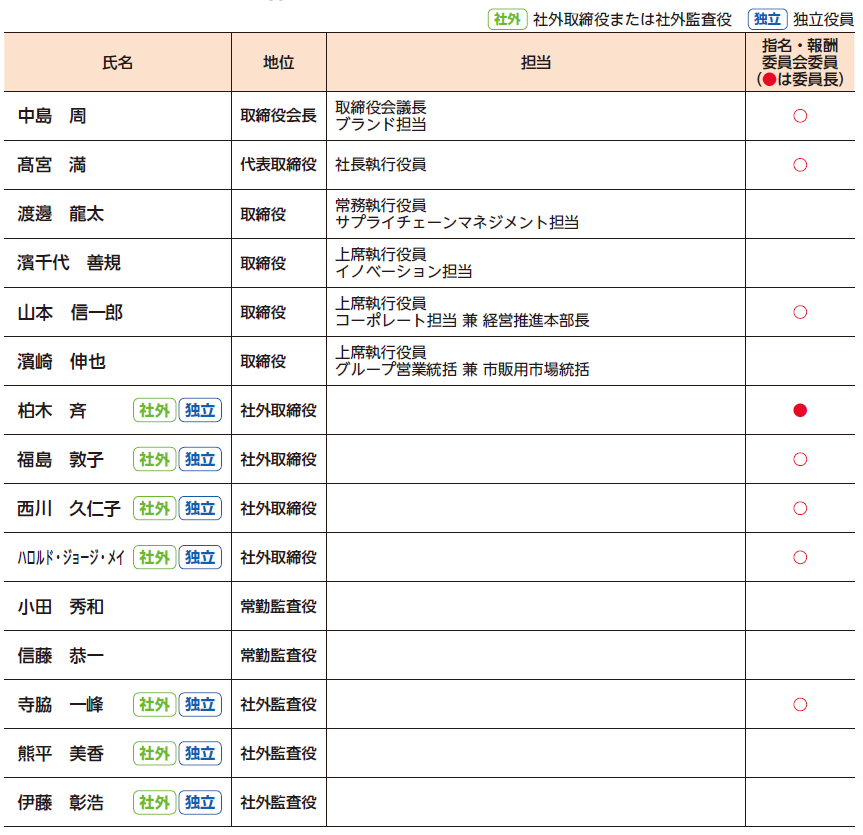863x835 pixels.
Task: Click the 社外 badge beside 柏木 斉
Action: pyautogui.click(x=154, y=411)
